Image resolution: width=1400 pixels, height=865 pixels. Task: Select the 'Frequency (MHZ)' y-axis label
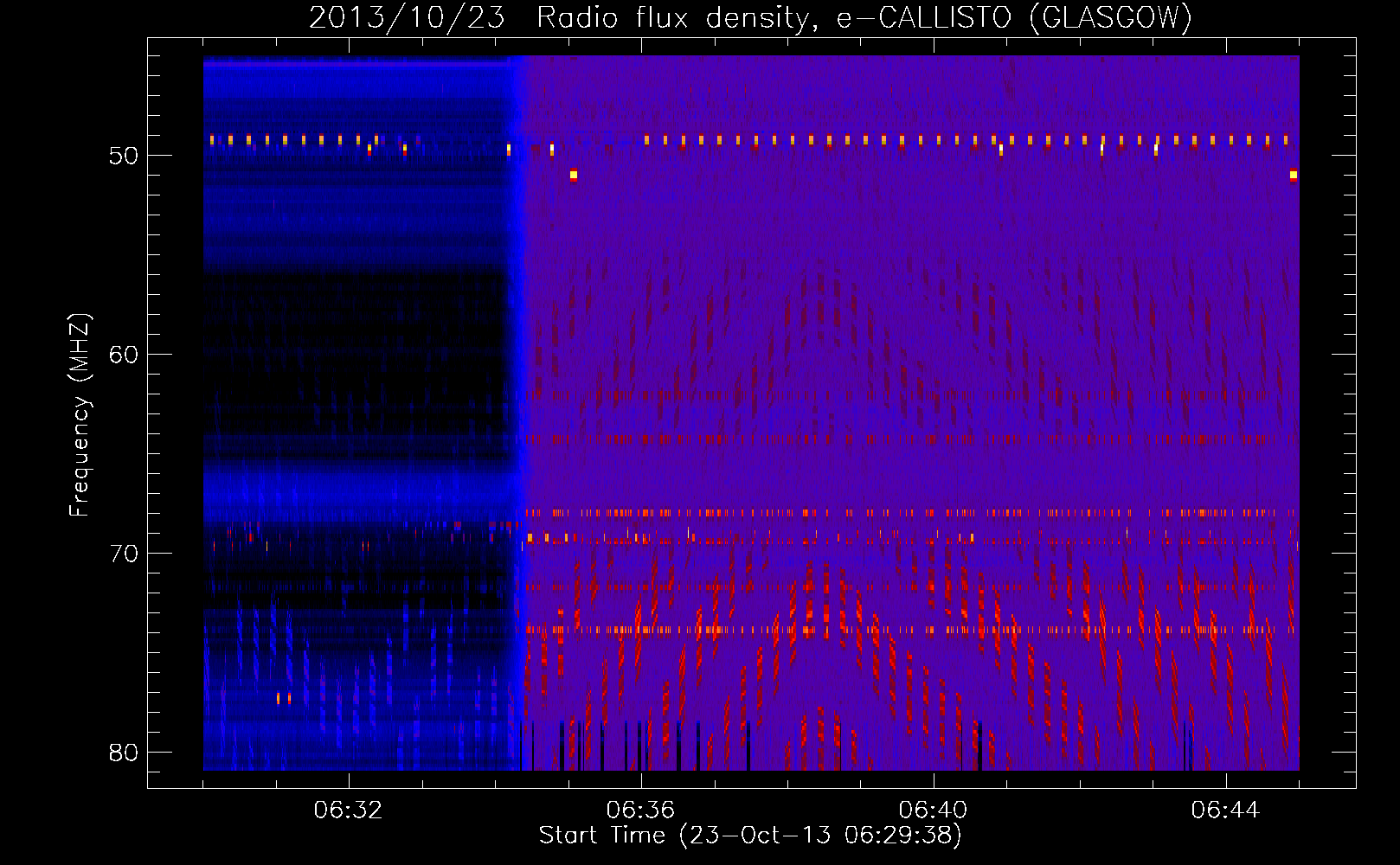coord(79,415)
